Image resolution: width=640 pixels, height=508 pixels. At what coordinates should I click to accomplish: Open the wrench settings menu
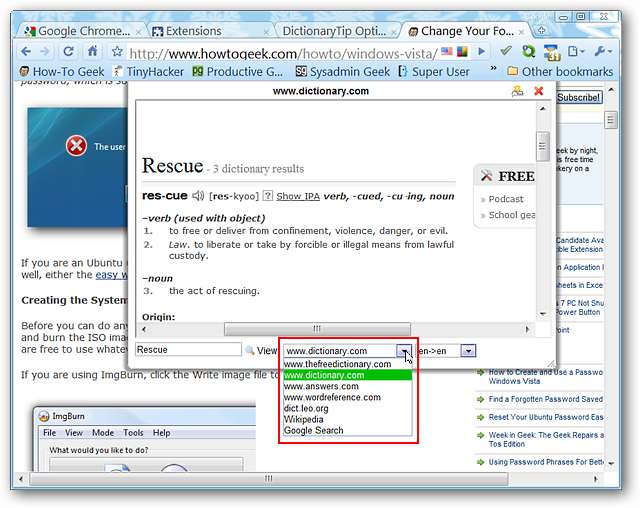tap(603, 51)
